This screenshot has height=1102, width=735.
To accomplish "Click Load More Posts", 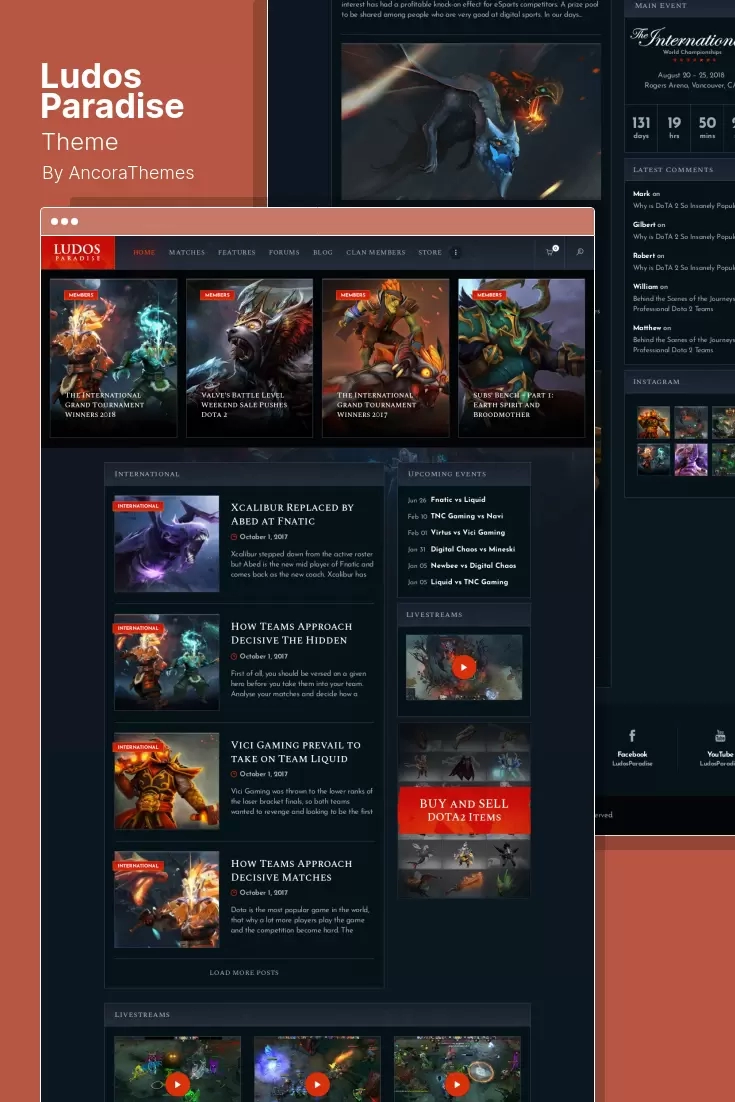I will click(x=244, y=973).
